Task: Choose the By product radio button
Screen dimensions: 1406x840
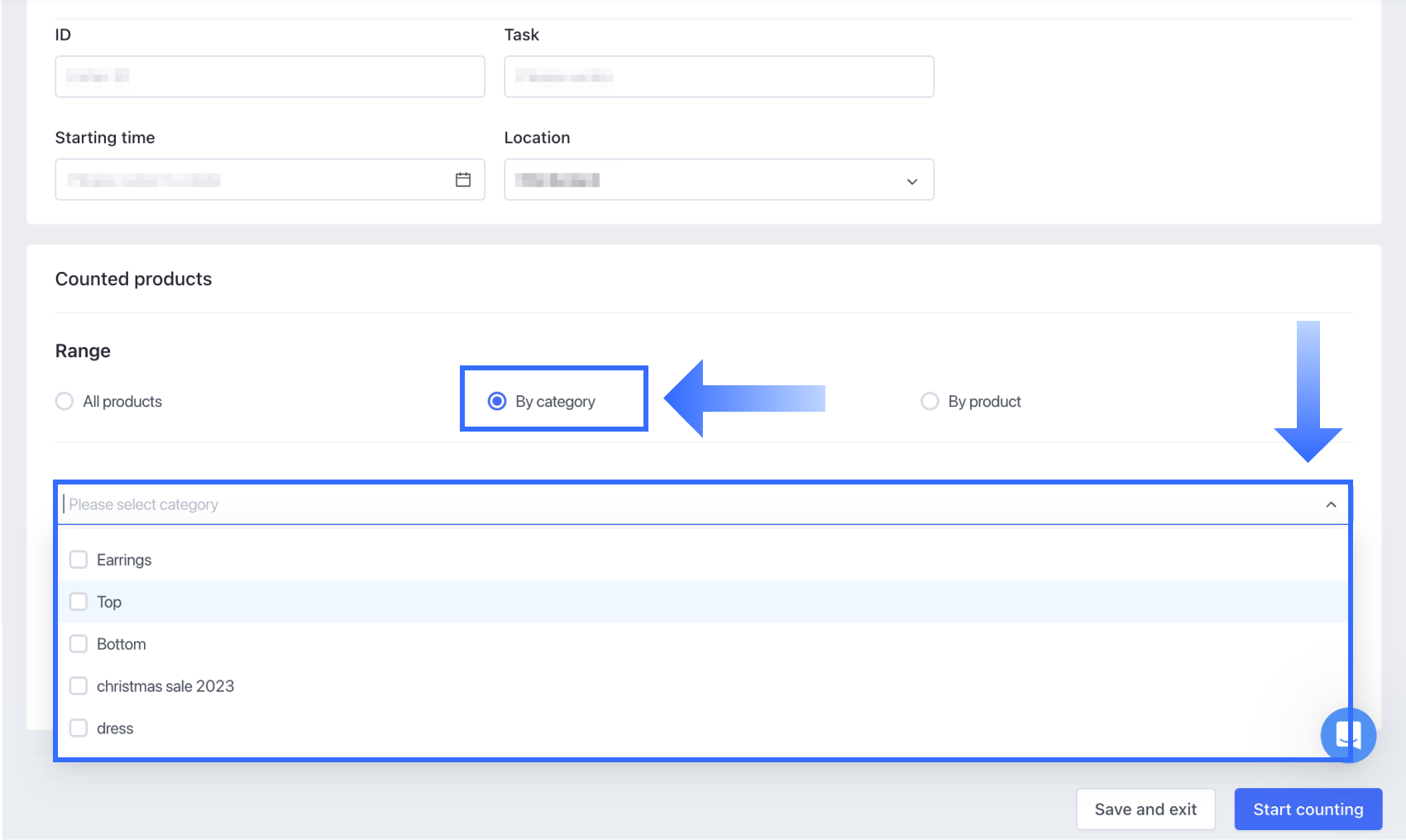Action: [x=930, y=401]
